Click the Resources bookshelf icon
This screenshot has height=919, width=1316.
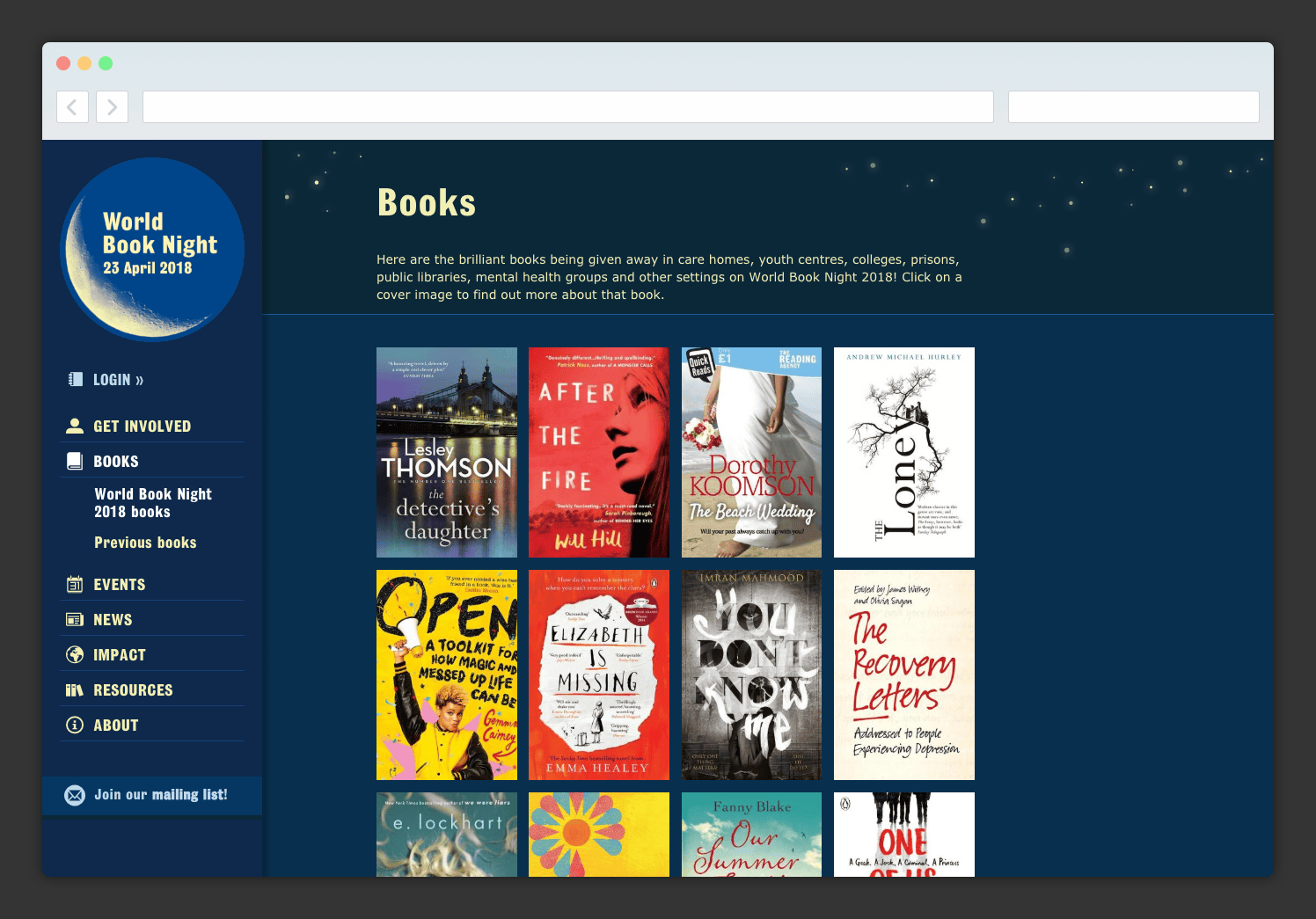click(75, 689)
